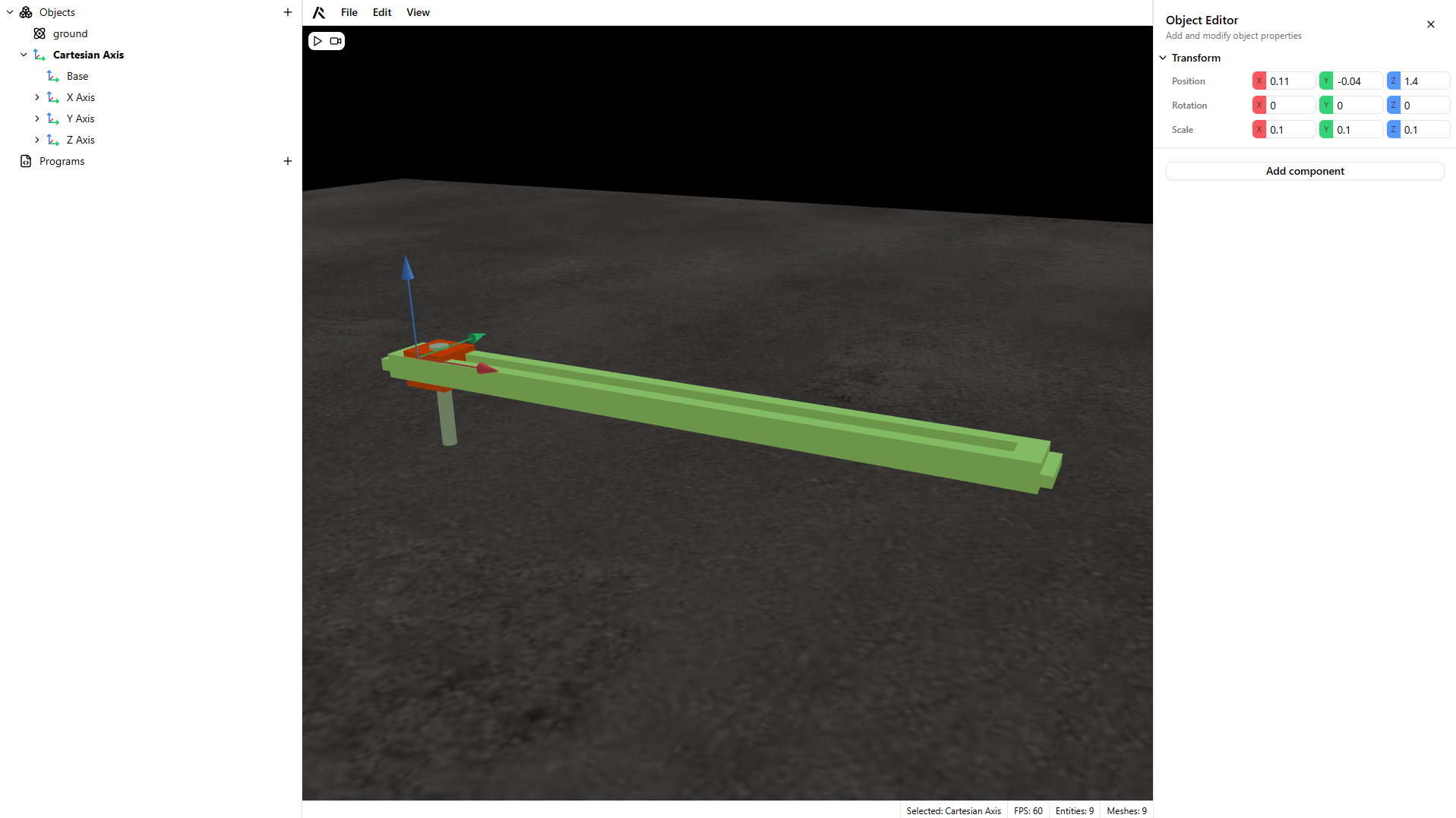Expand the X Axis tree node
1456x818 pixels.
[x=37, y=97]
